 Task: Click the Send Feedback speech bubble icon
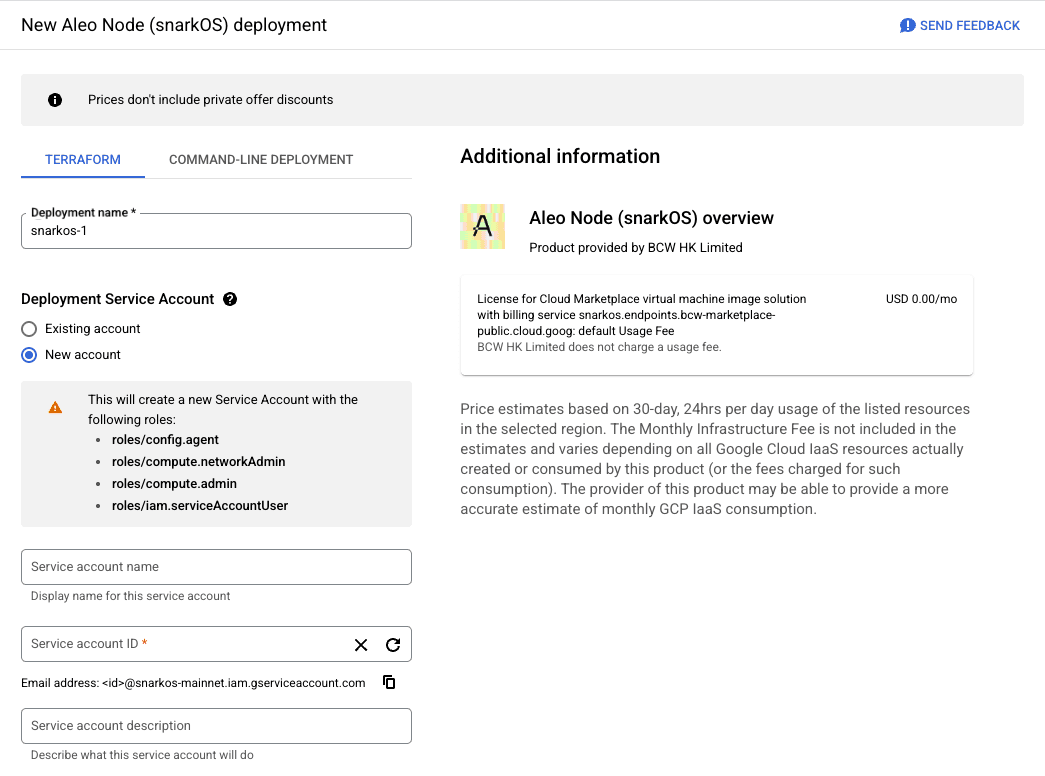tap(907, 25)
